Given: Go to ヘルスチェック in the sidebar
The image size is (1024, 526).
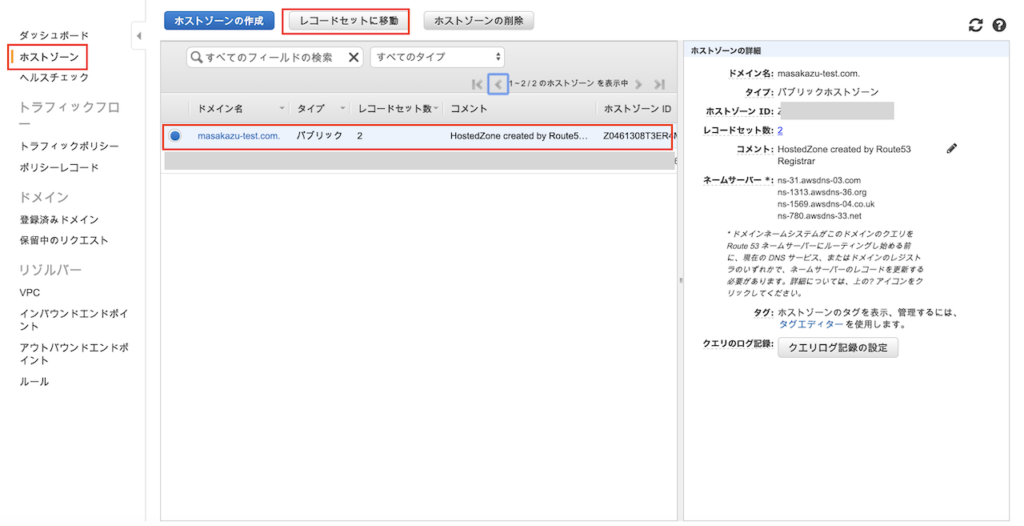Looking at the screenshot, I should coord(54,77).
